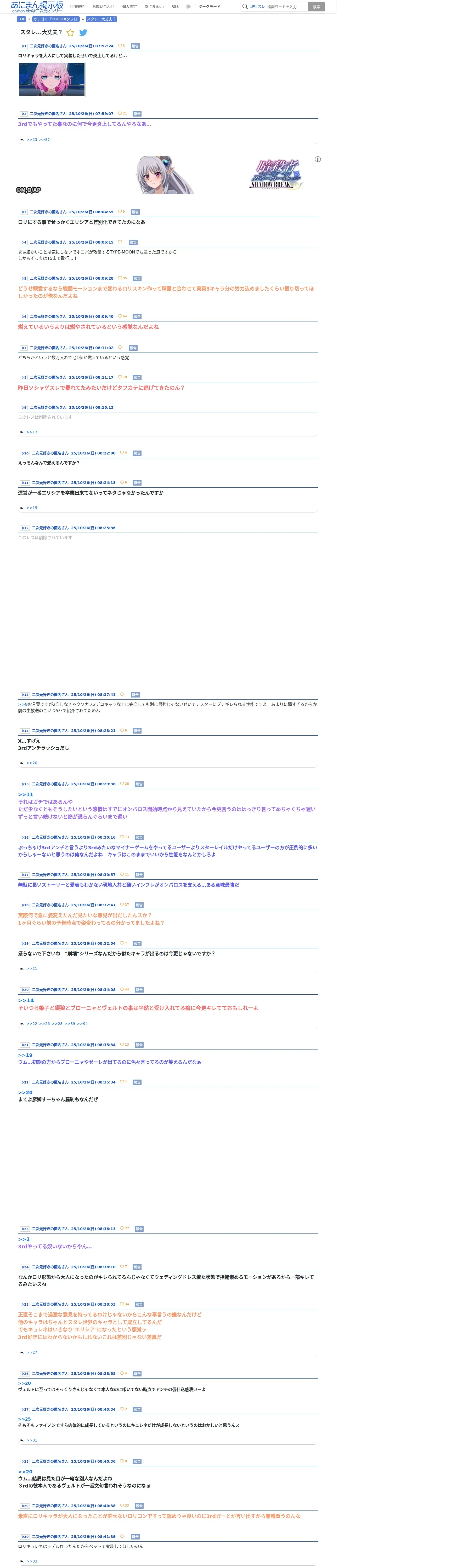This screenshot has height=1568, width=474.
Task: Focus the 検索ワードを入力 search field
Action: (x=286, y=7)
